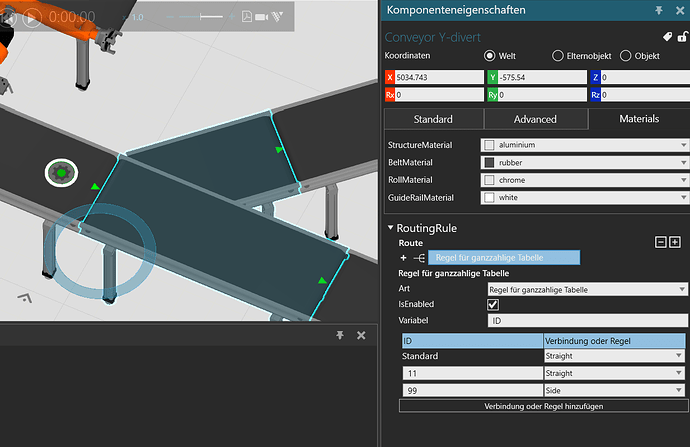The width and height of the screenshot is (690, 447).
Task: Click the ID column header
Action: click(472, 341)
